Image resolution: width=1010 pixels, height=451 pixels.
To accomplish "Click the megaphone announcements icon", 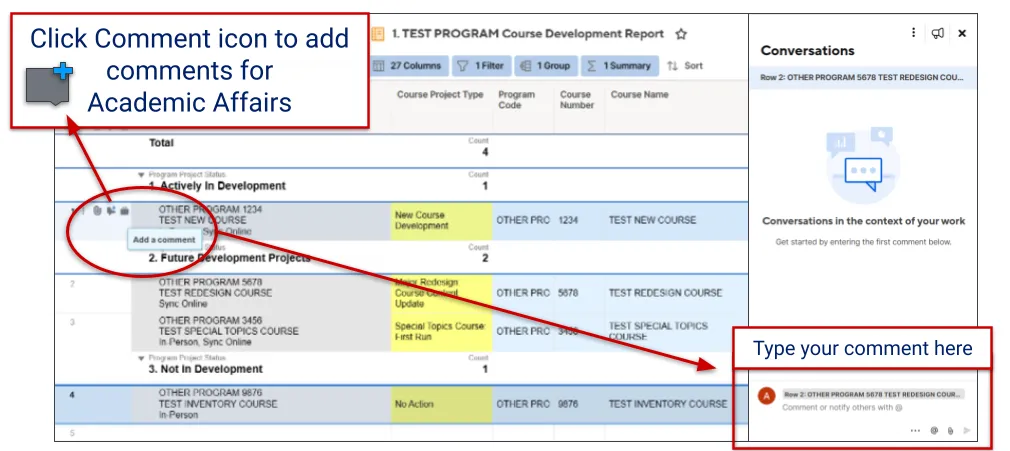I will tap(938, 33).
